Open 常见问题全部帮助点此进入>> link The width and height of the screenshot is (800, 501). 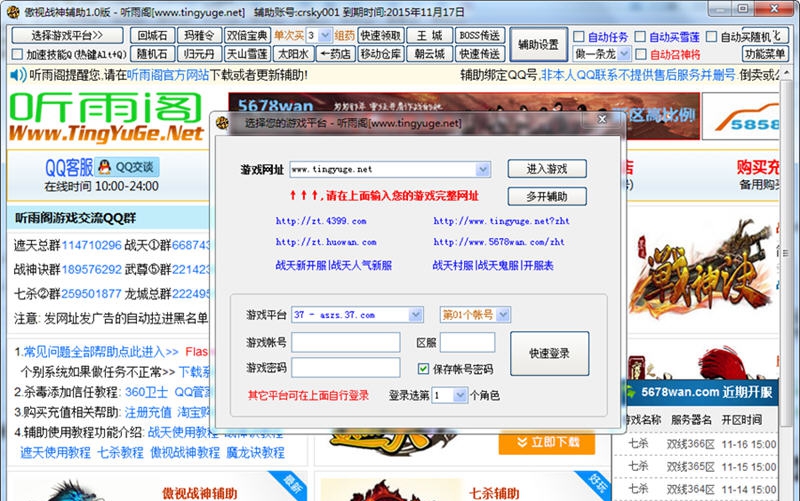(101, 352)
